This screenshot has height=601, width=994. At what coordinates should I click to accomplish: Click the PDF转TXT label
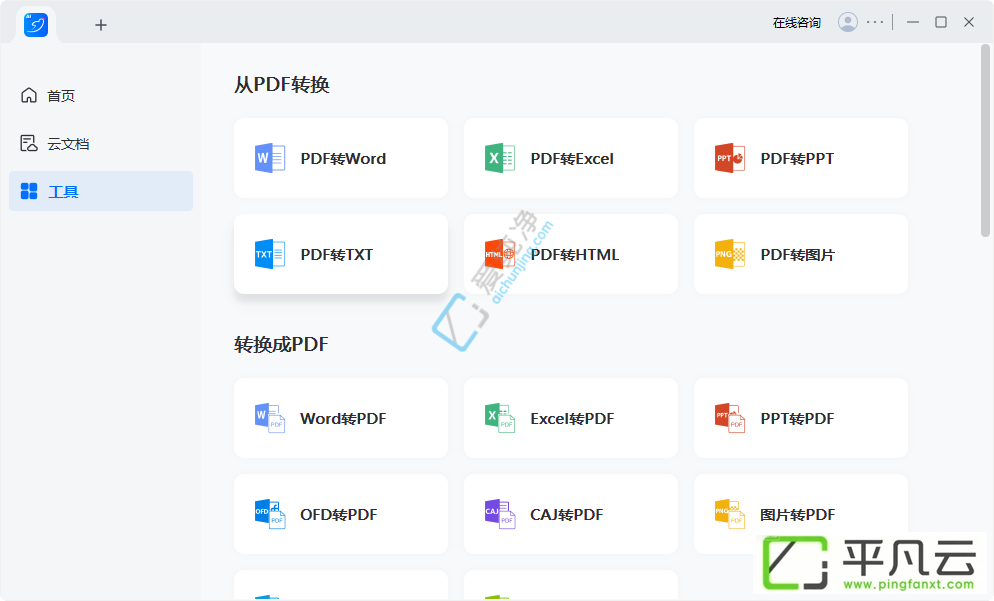point(337,254)
